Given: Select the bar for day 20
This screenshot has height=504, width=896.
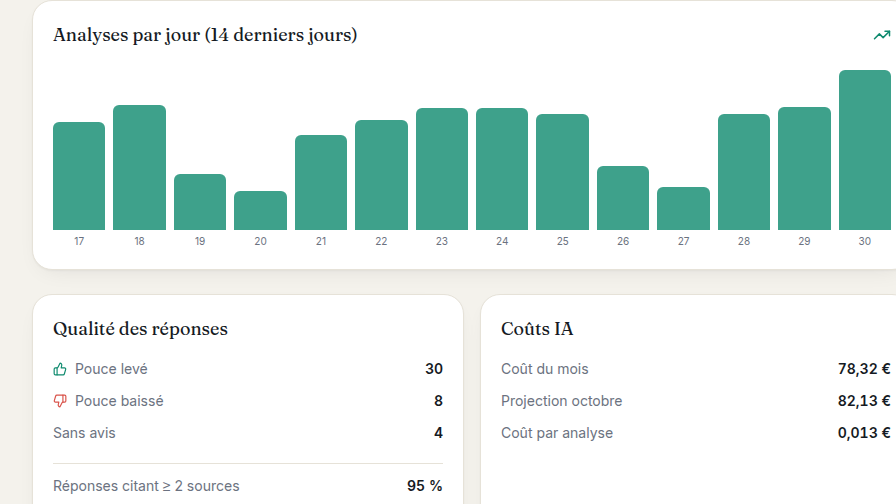Looking at the screenshot, I should tap(261, 211).
